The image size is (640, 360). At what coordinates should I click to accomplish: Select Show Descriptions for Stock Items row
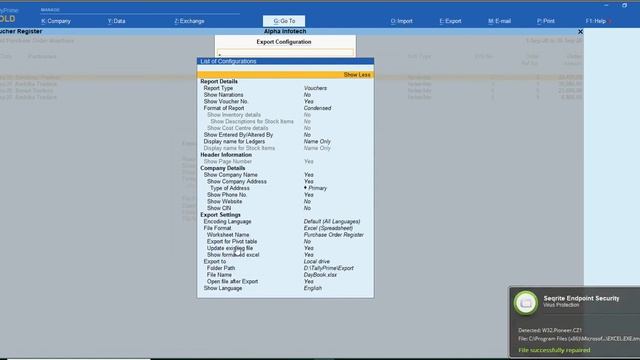285,122
